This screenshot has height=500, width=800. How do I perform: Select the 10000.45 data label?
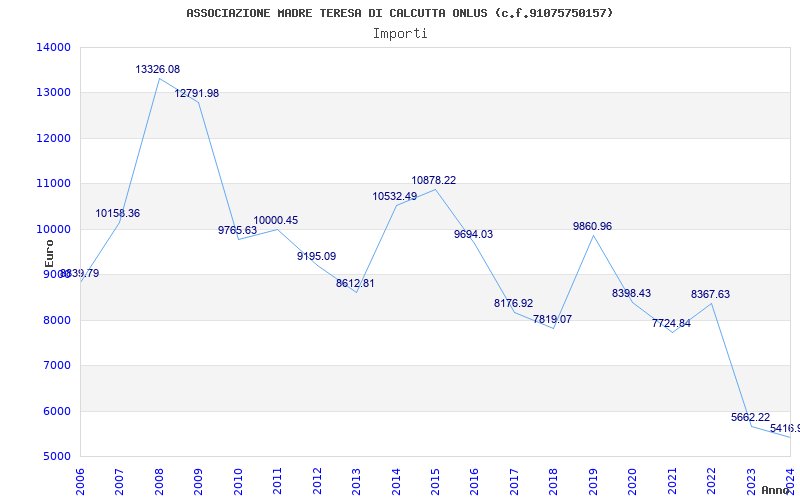tap(276, 220)
